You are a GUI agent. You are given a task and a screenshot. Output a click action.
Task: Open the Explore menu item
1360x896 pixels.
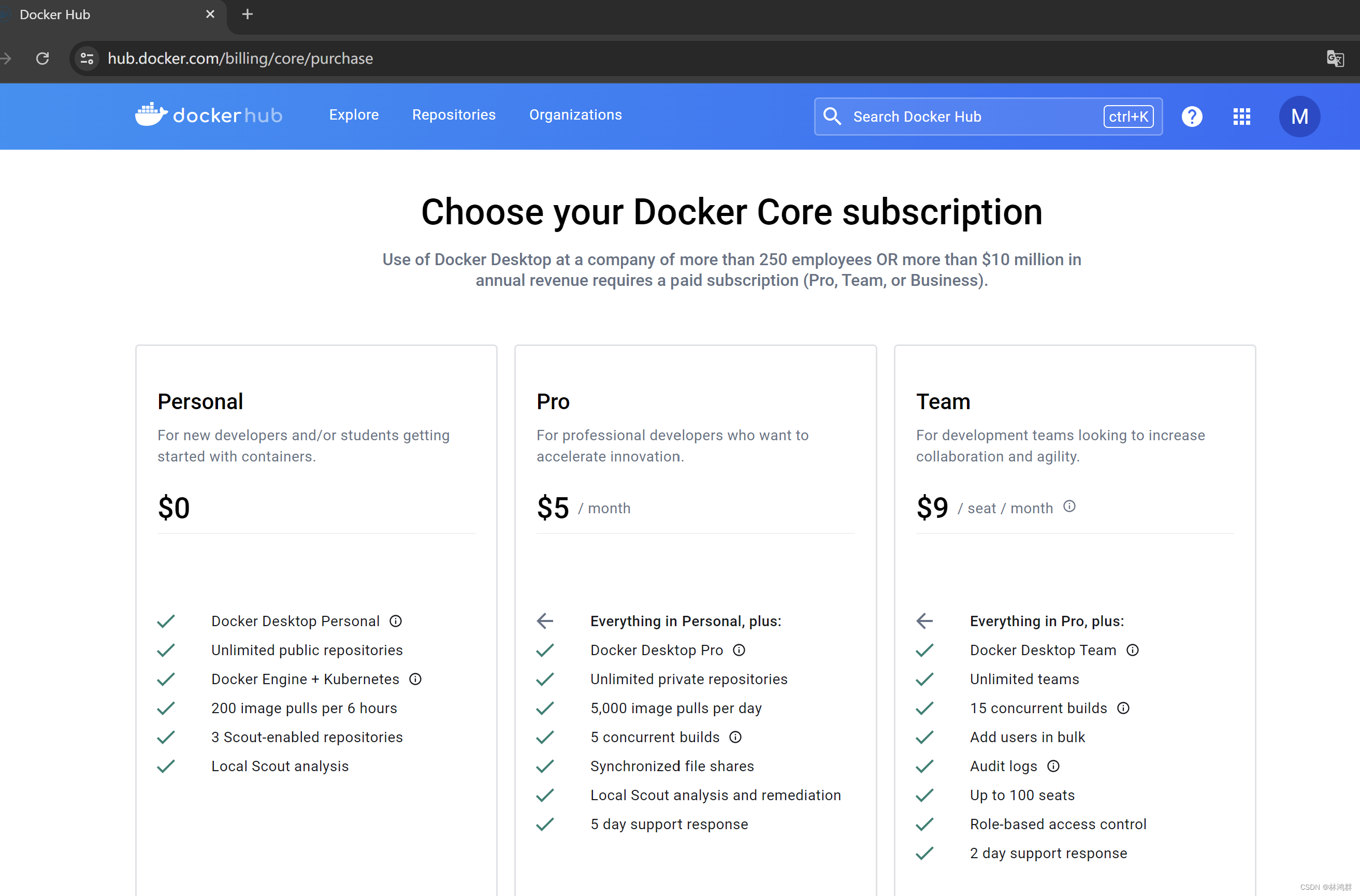[x=354, y=115]
